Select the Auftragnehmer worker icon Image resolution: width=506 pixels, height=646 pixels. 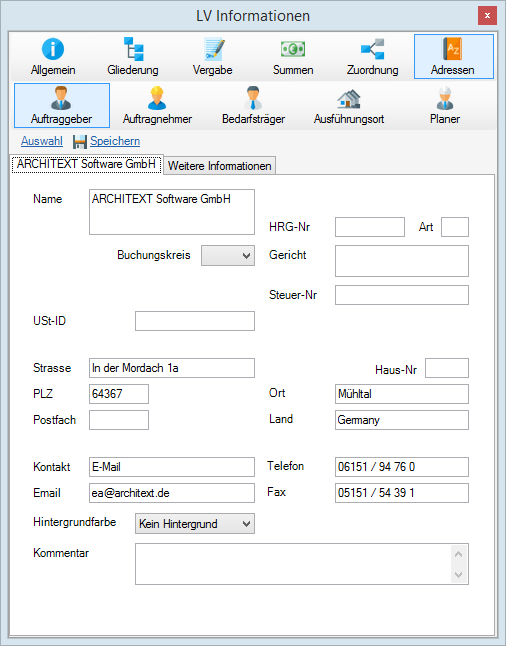click(157, 98)
